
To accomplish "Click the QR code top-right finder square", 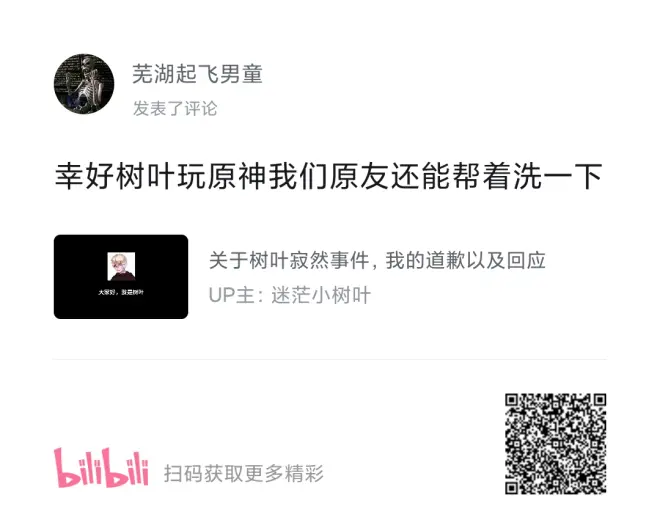I will point(600,400).
